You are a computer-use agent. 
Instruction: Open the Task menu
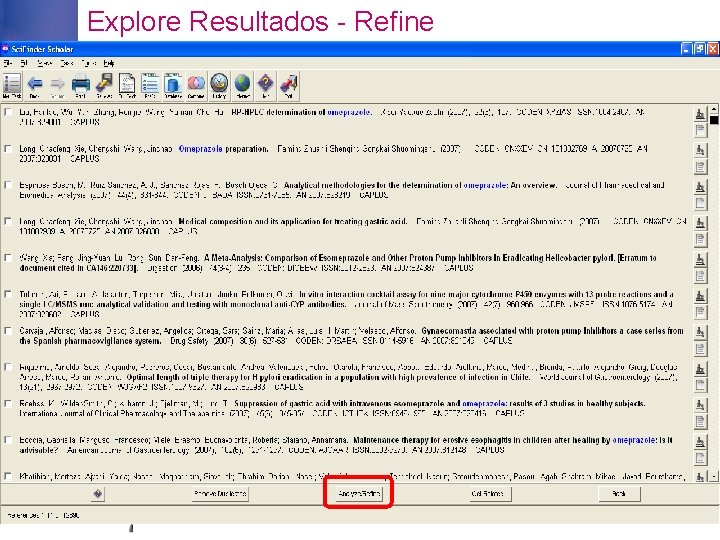67,63
